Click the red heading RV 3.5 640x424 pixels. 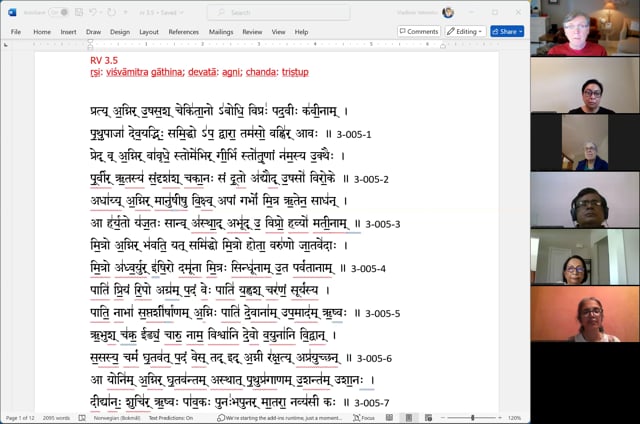point(104,60)
